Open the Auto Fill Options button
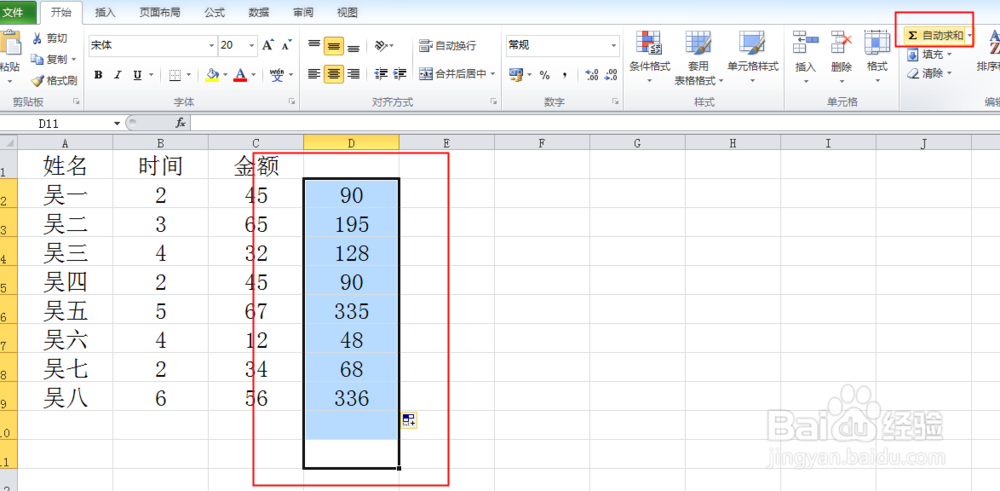 coord(409,420)
